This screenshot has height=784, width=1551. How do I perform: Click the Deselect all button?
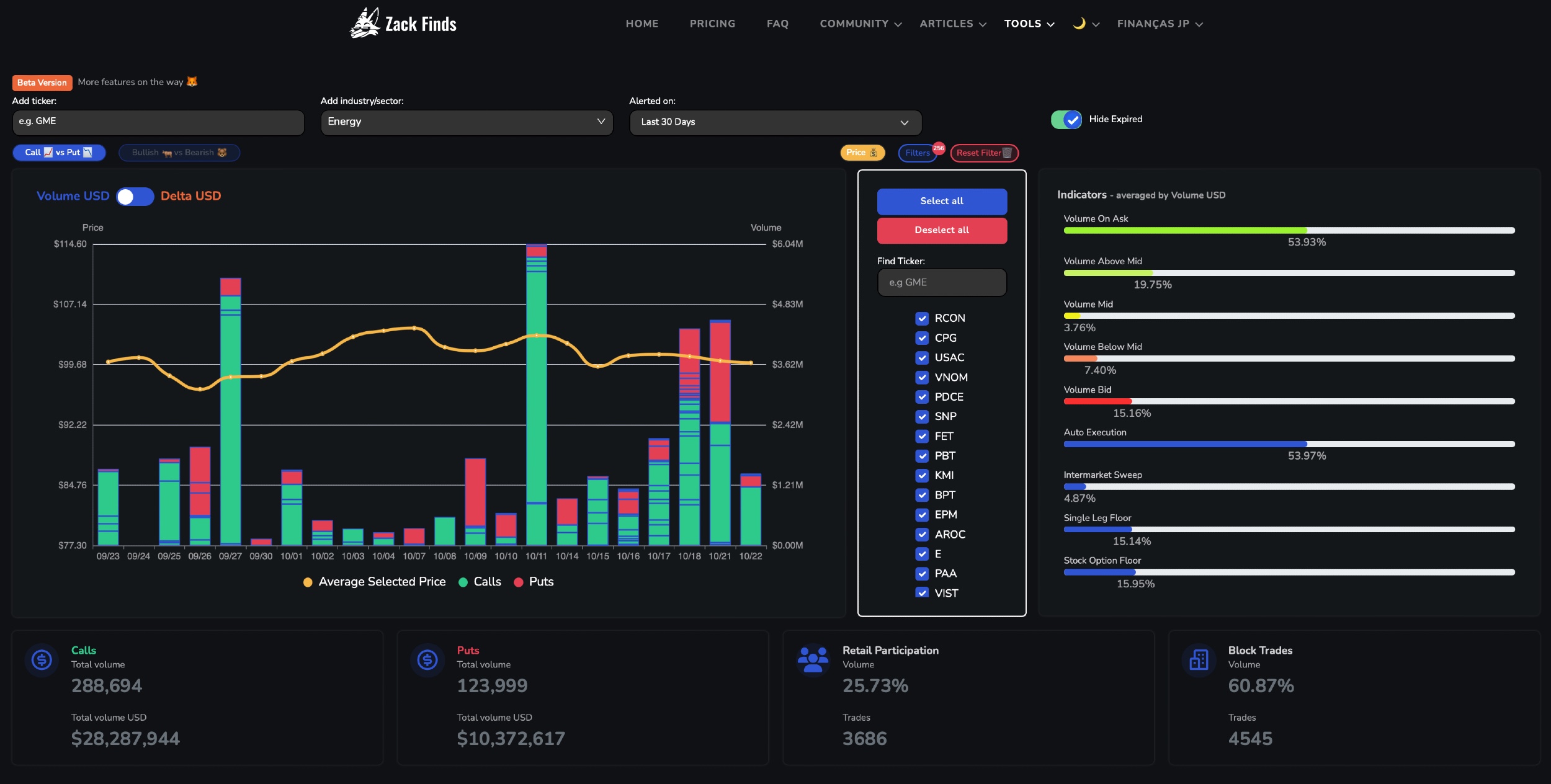(942, 230)
